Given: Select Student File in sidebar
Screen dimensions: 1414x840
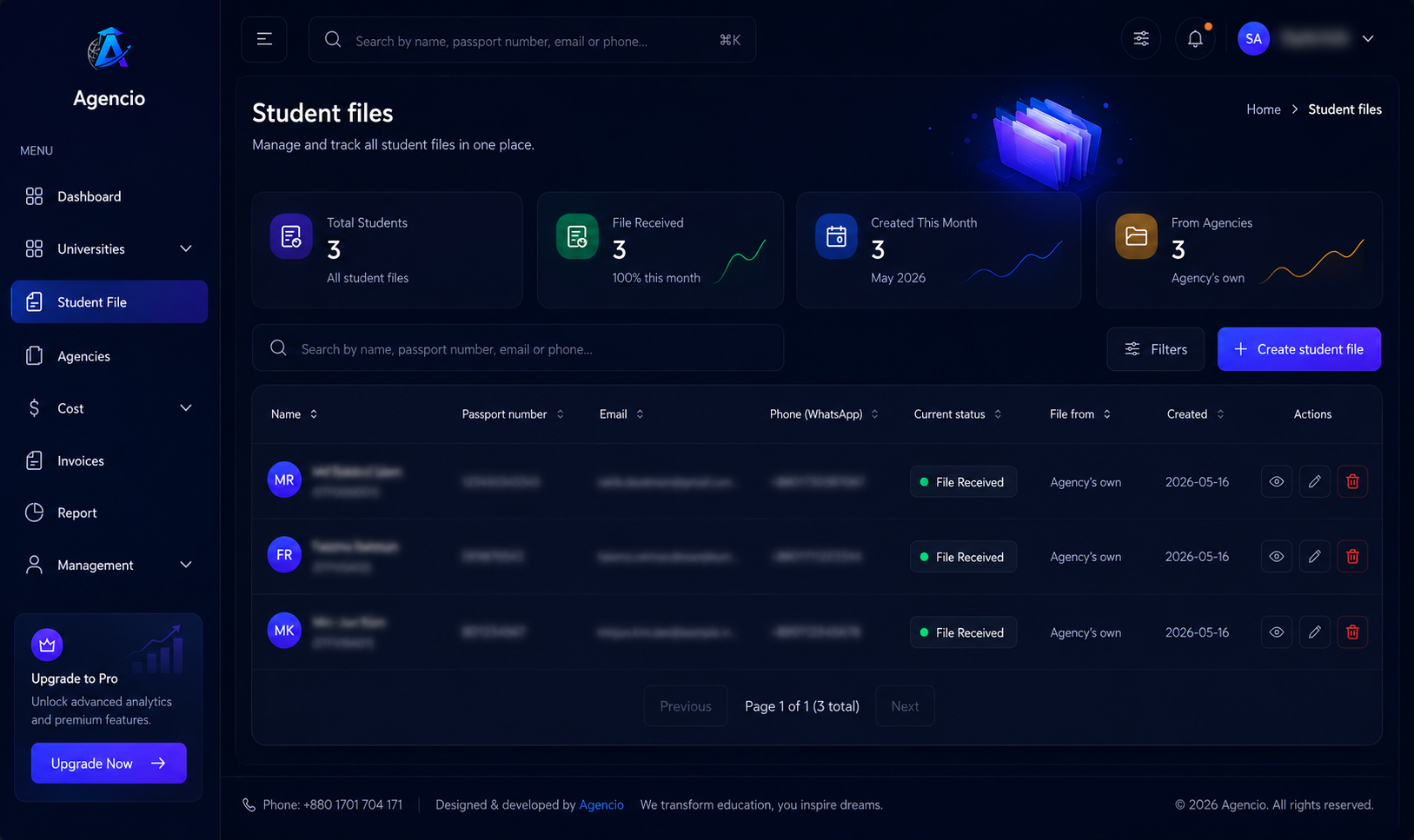Looking at the screenshot, I should [110, 301].
